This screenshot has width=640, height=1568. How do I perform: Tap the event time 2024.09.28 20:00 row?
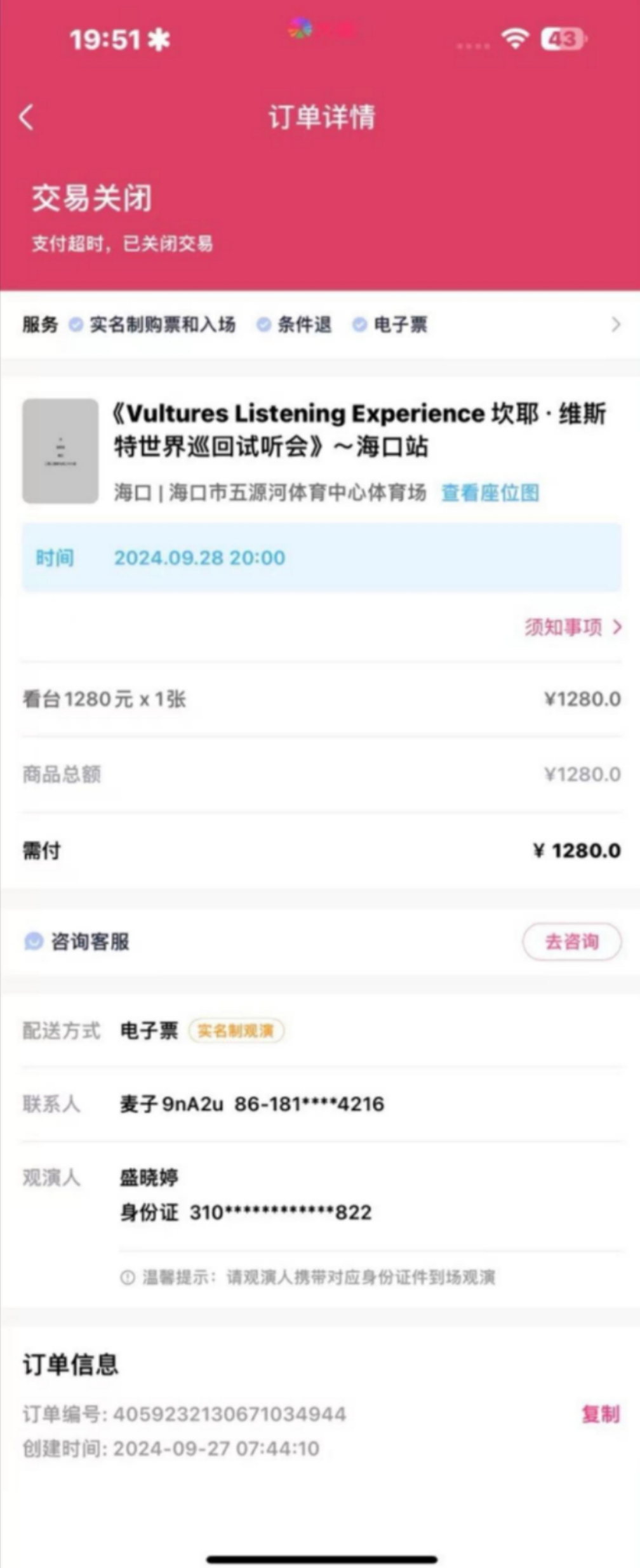pos(322,557)
